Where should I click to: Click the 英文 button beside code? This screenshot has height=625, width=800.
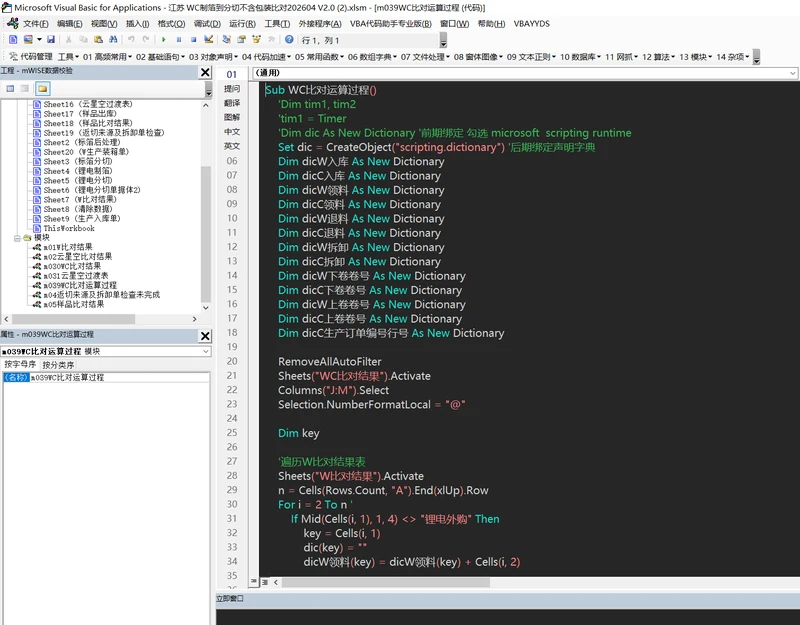pyautogui.click(x=232, y=146)
